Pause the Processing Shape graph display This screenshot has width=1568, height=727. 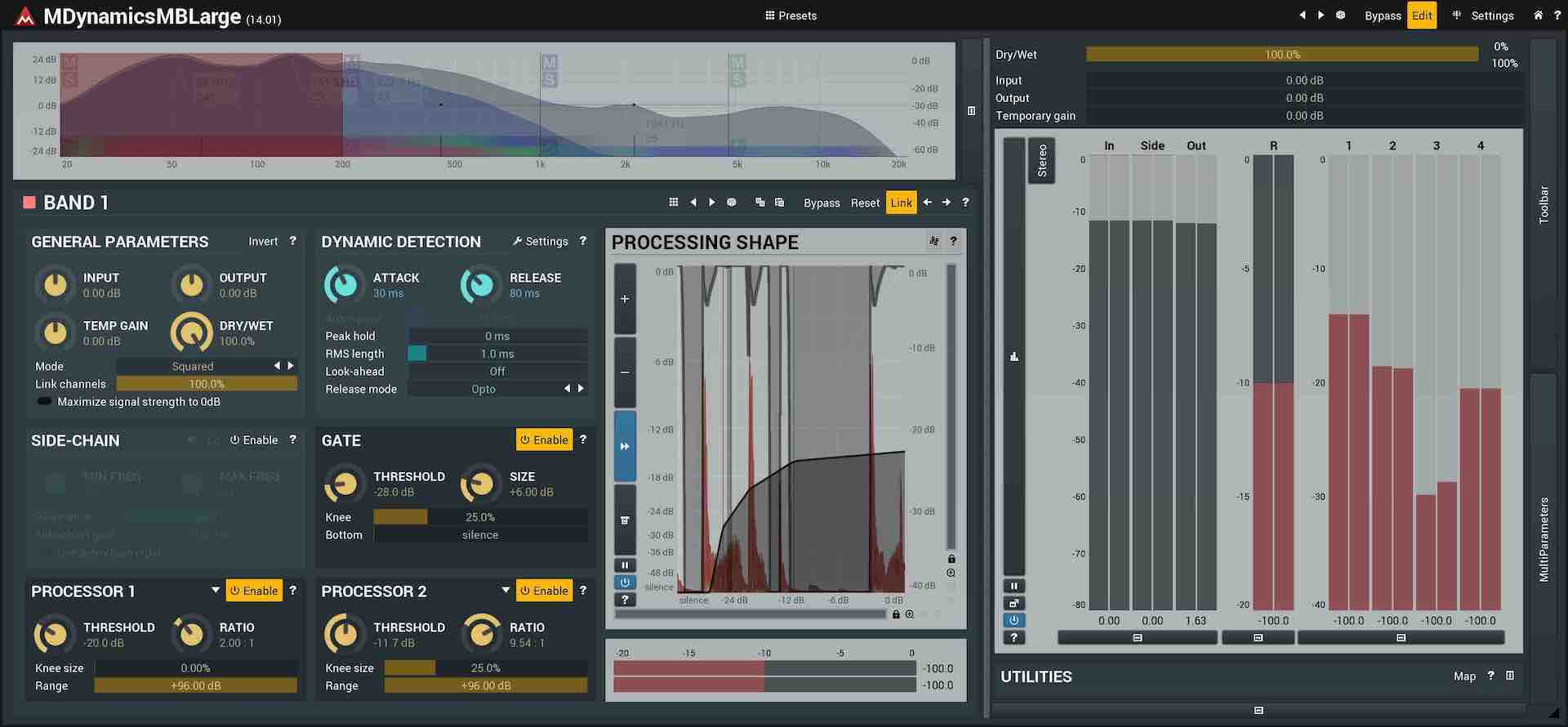(x=625, y=565)
